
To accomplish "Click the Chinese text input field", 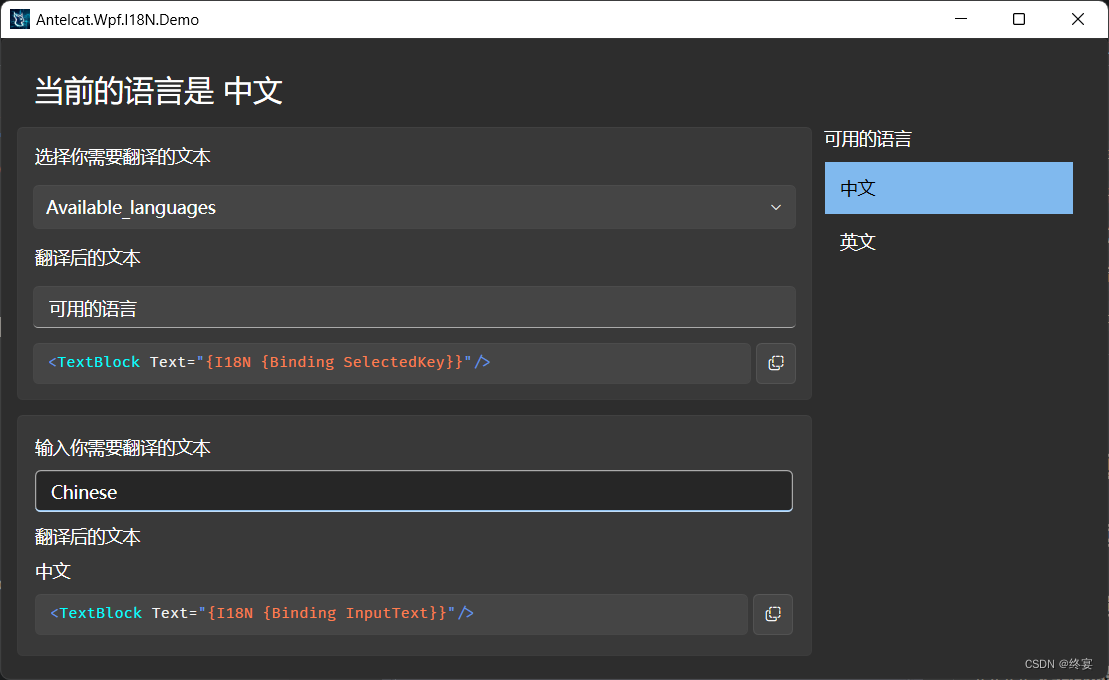I will coord(414,491).
